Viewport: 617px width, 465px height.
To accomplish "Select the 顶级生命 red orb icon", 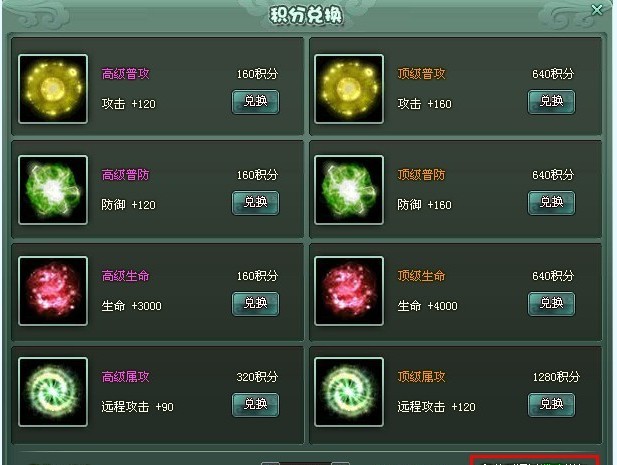I will [349, 291].
